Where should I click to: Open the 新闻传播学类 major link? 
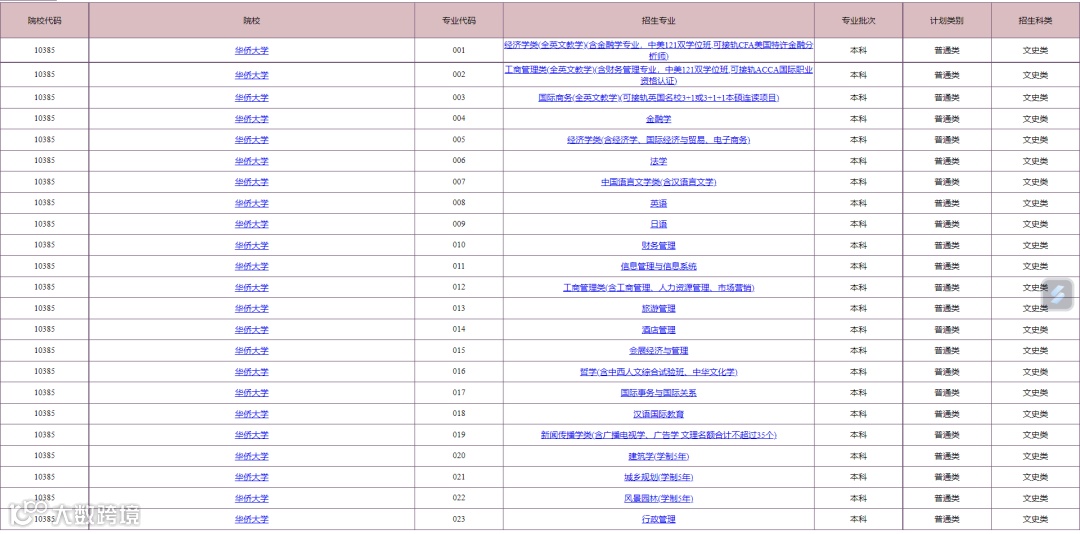[x=658, y=435]
